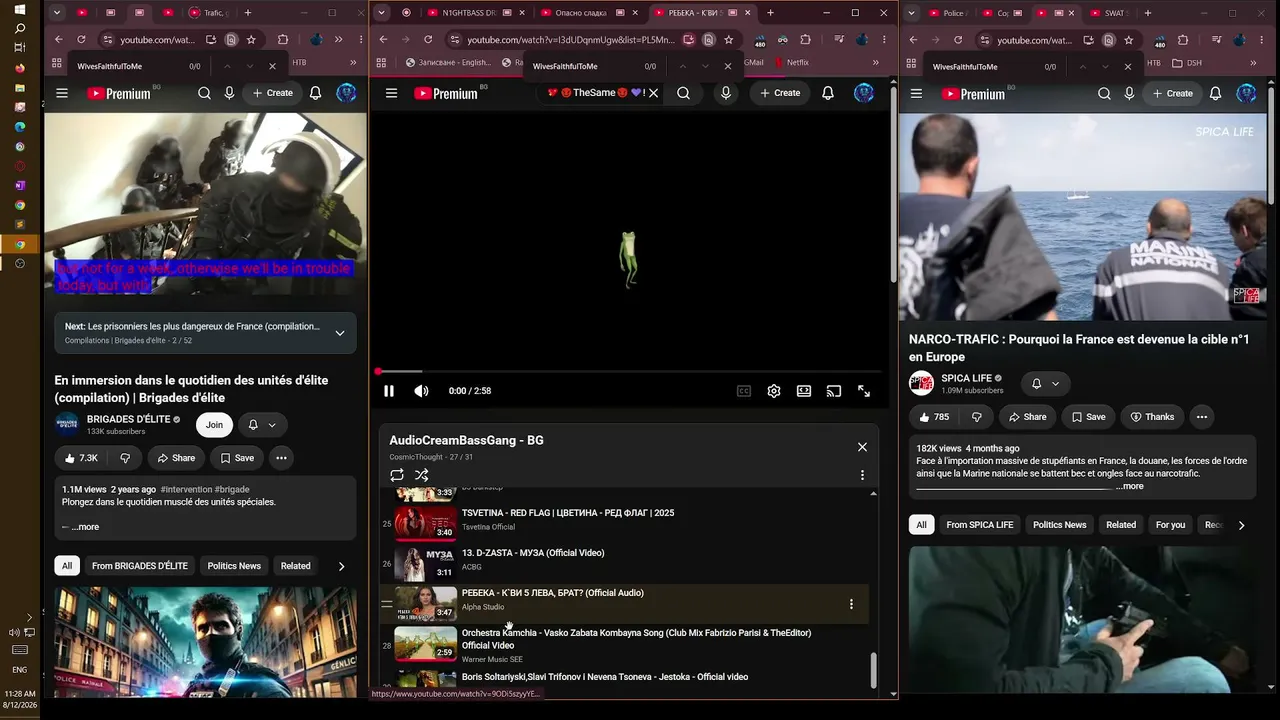Click search icon in BRIGADES D'ÉLITE window
This screenshot has width=1280, height=720.
tap(204, 93)
